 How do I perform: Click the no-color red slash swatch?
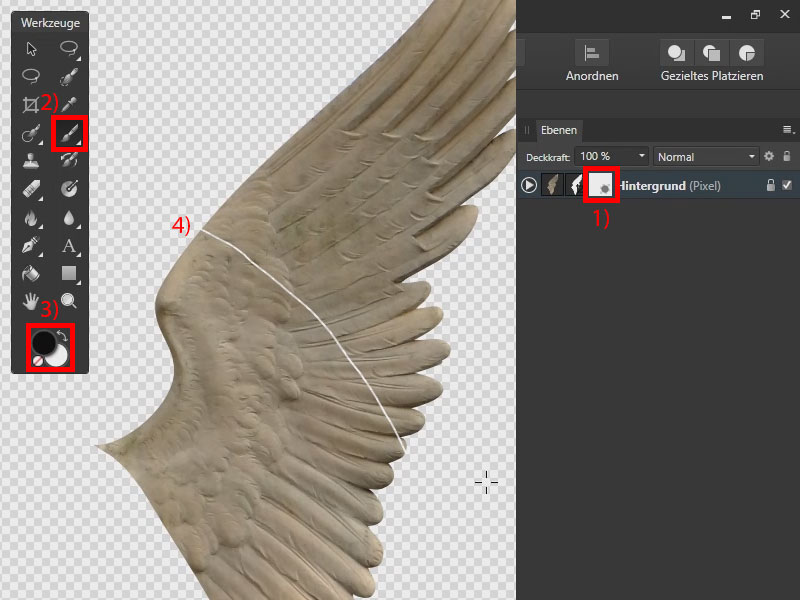[x=37, y=361]
